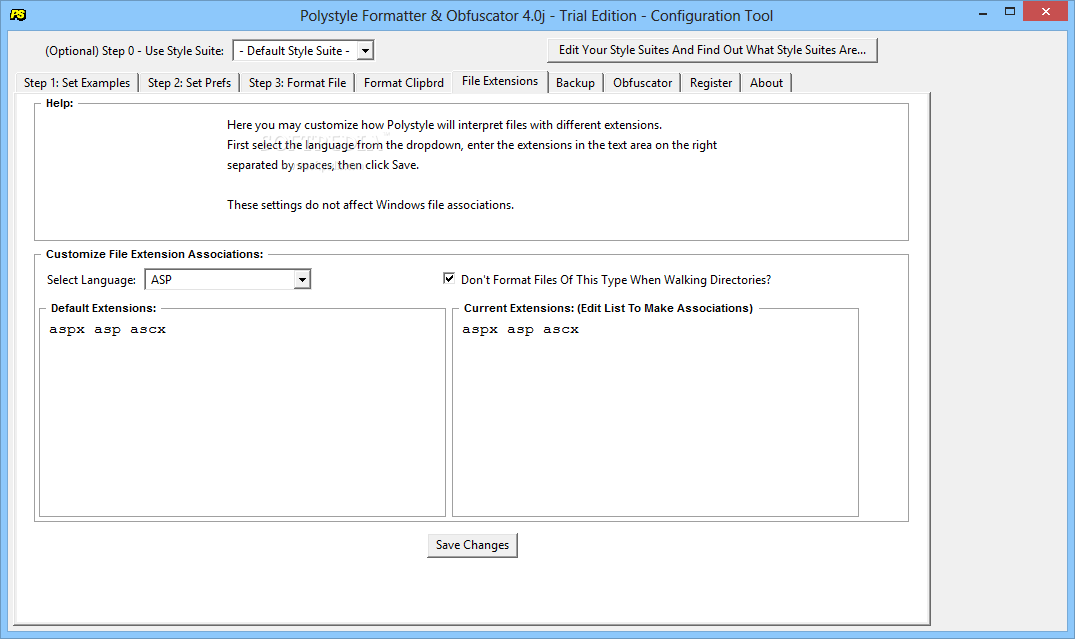Click the Polystyle PS app icon in title bar
The image size is (1075, 639).
click(18, 14)
